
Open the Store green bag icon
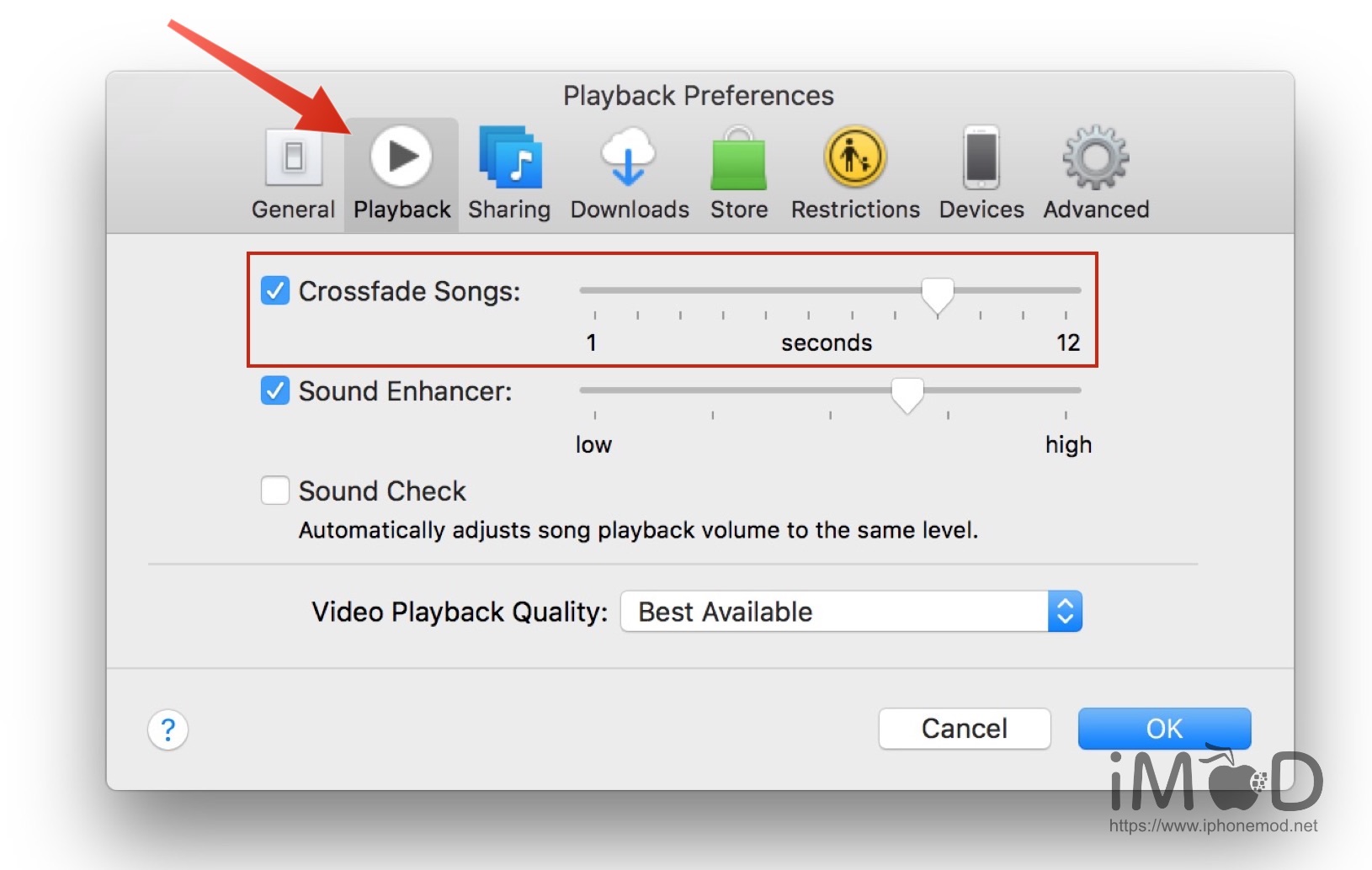738,159
